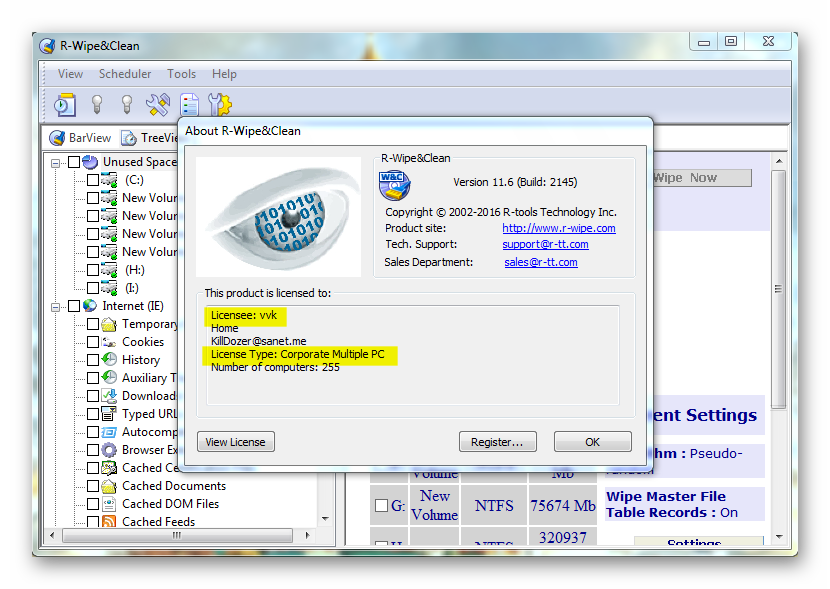This screenshot has height=589, width=830.
Task: Switch to the TreeView tab
Action: click(x=150, y=138)
